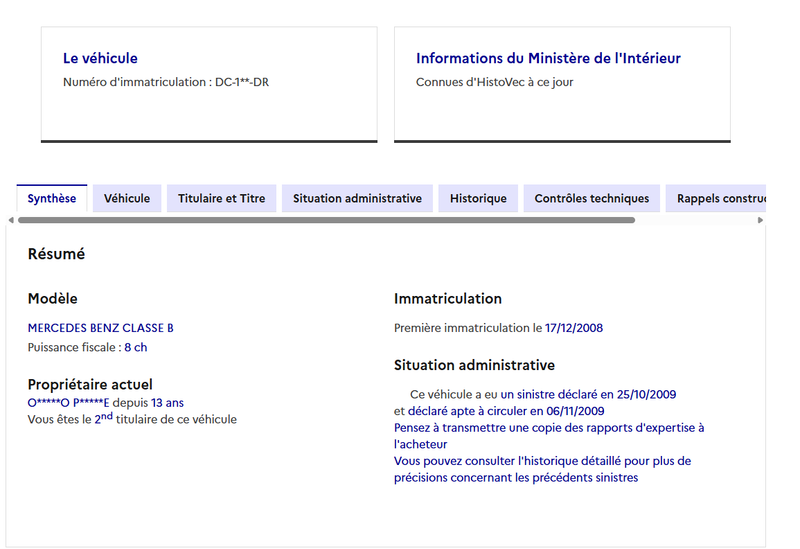Open the Synthèse tab
Viewport: 800px width, 549px height.
click(x=52, y=198)
